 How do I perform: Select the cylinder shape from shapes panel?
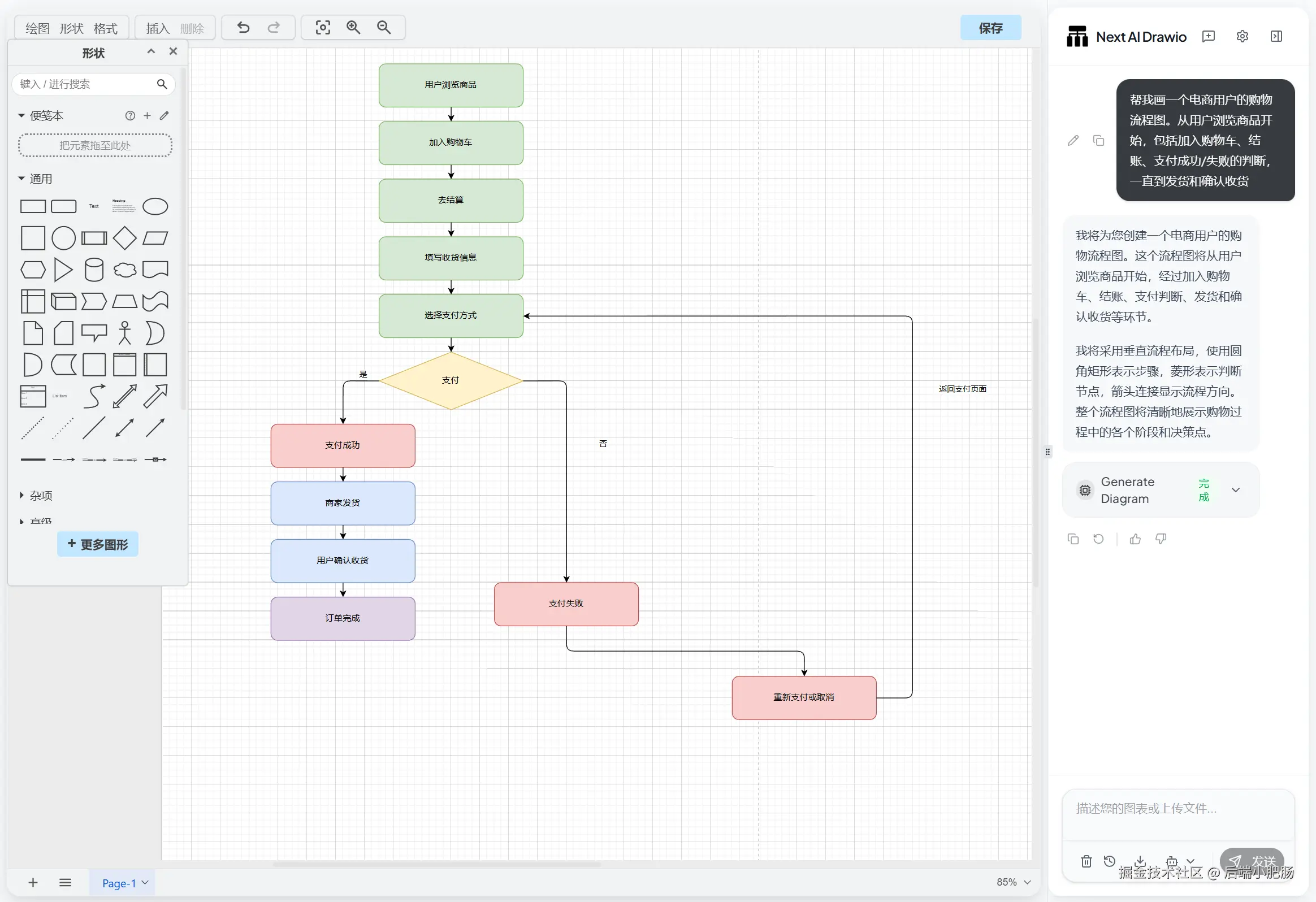click(x=94, y=270)
